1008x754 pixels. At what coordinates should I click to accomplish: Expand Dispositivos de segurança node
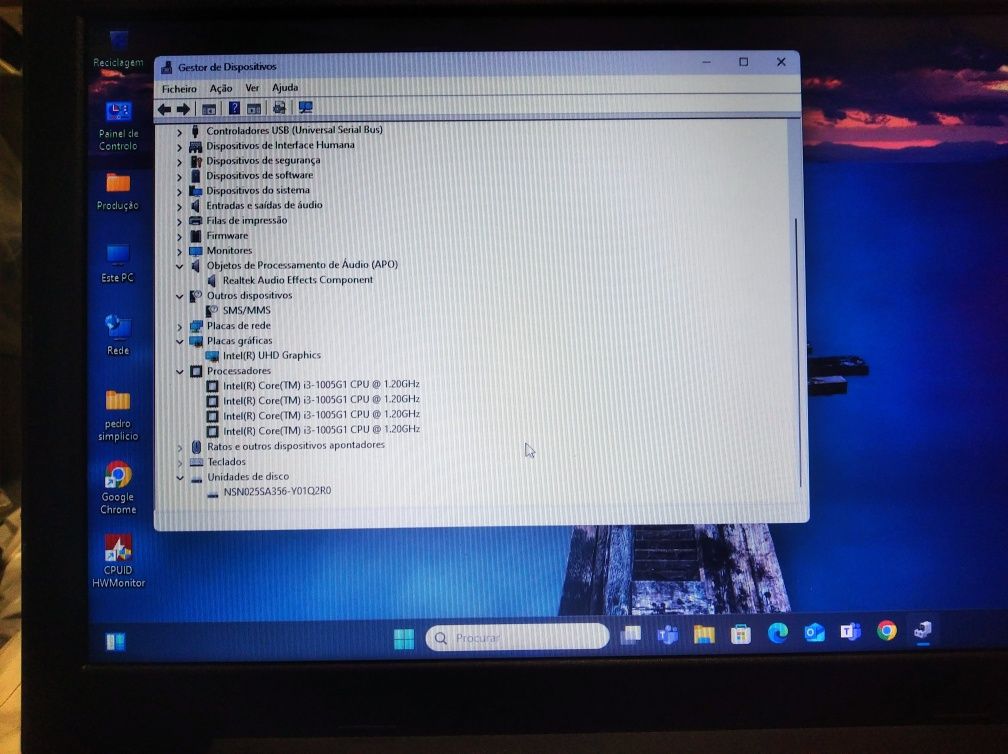coord(179,162)
